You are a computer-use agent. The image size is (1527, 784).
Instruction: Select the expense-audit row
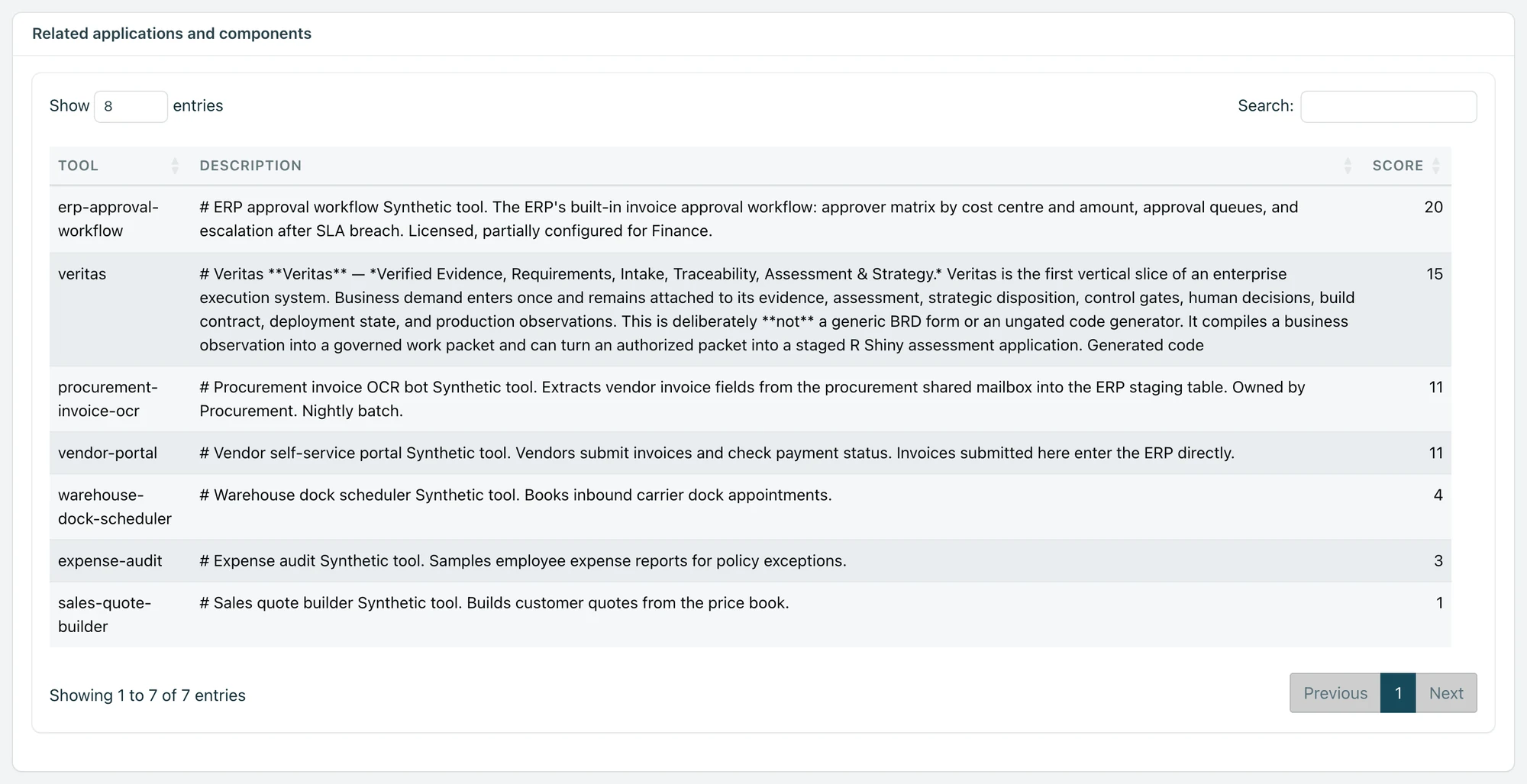750,561
